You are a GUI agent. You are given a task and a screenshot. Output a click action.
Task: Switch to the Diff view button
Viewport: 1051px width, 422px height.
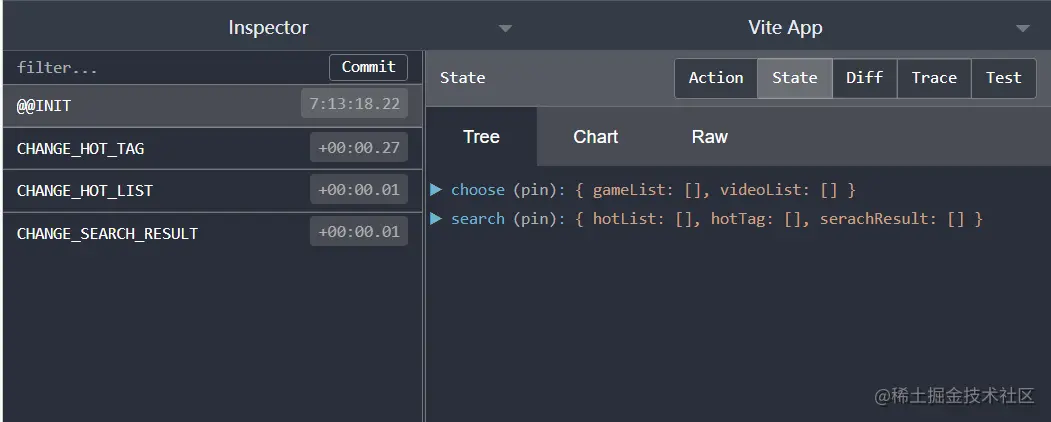click(x=864, y=78)
